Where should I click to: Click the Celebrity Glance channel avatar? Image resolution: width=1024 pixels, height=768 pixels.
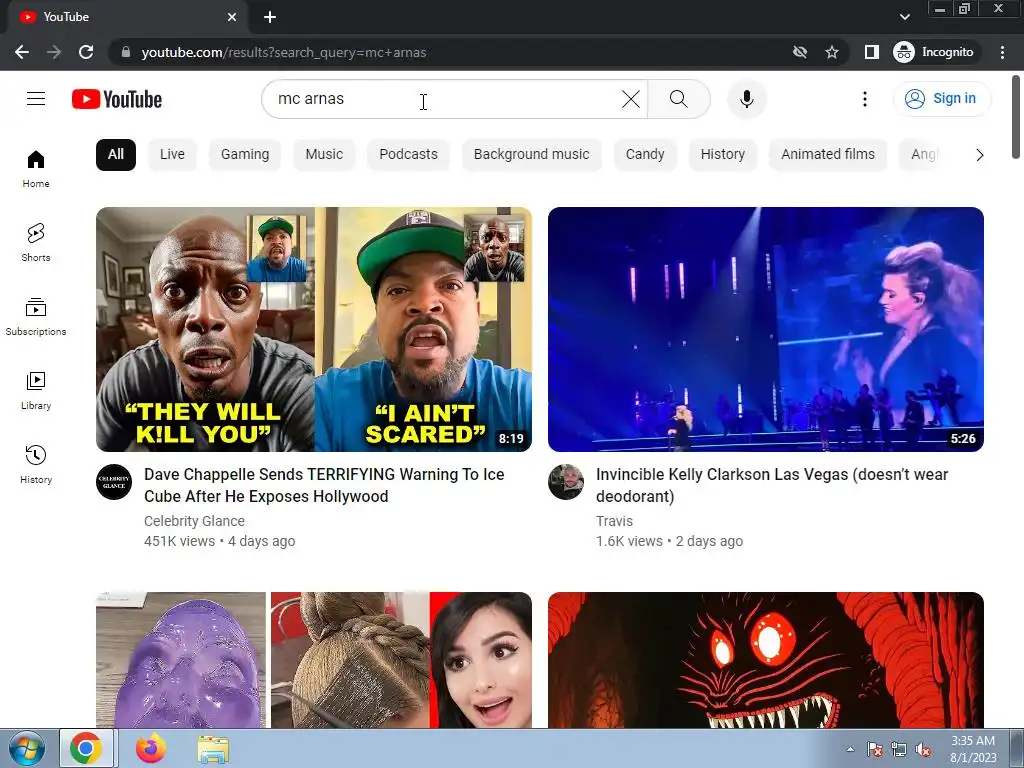pos(114,482)
